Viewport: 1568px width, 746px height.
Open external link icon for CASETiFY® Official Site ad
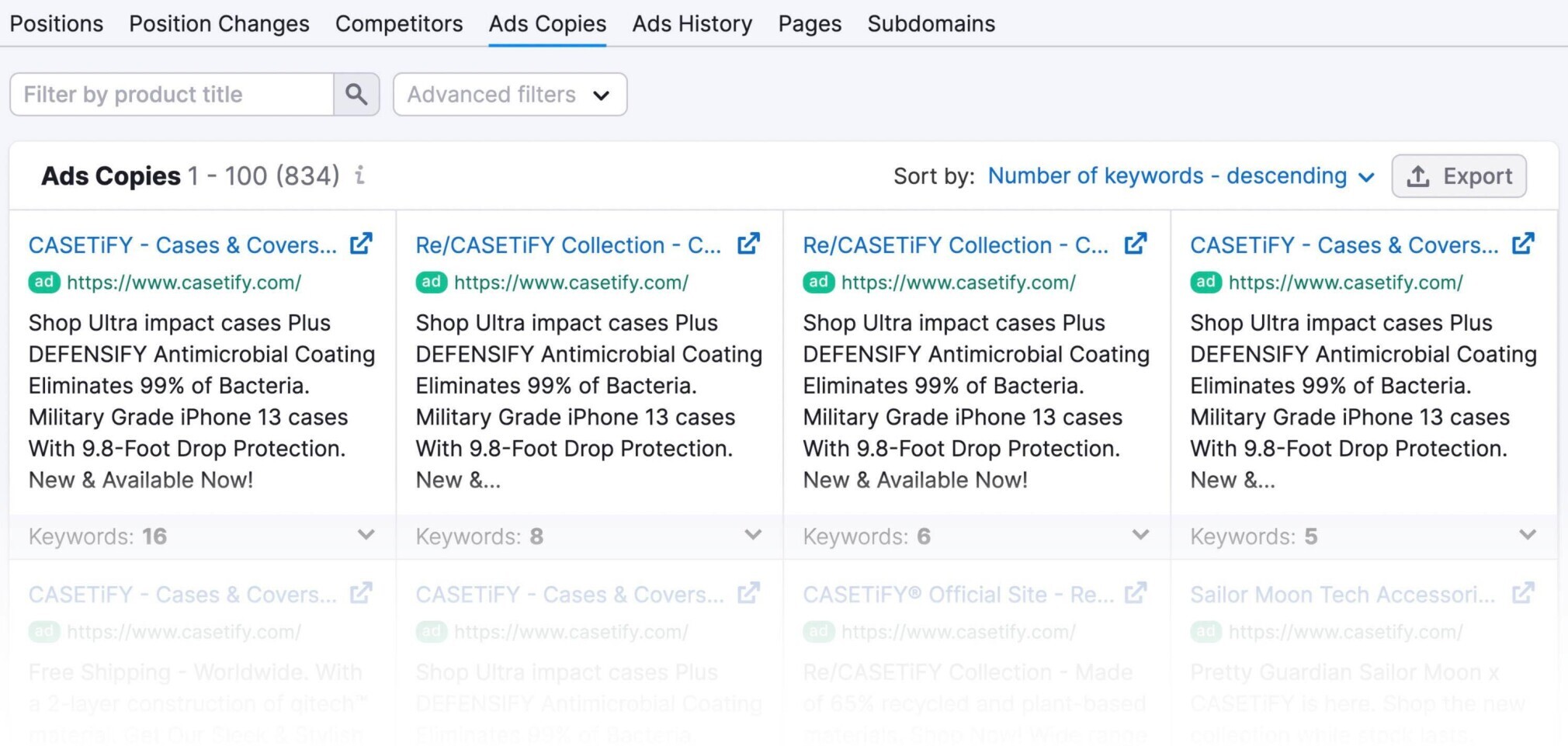pos(1136,593)
